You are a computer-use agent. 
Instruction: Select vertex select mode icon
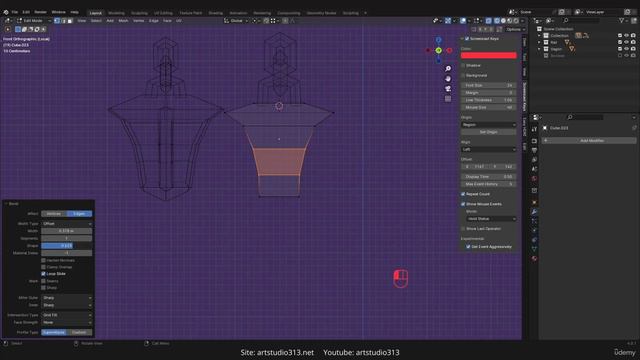pos(57,21)
